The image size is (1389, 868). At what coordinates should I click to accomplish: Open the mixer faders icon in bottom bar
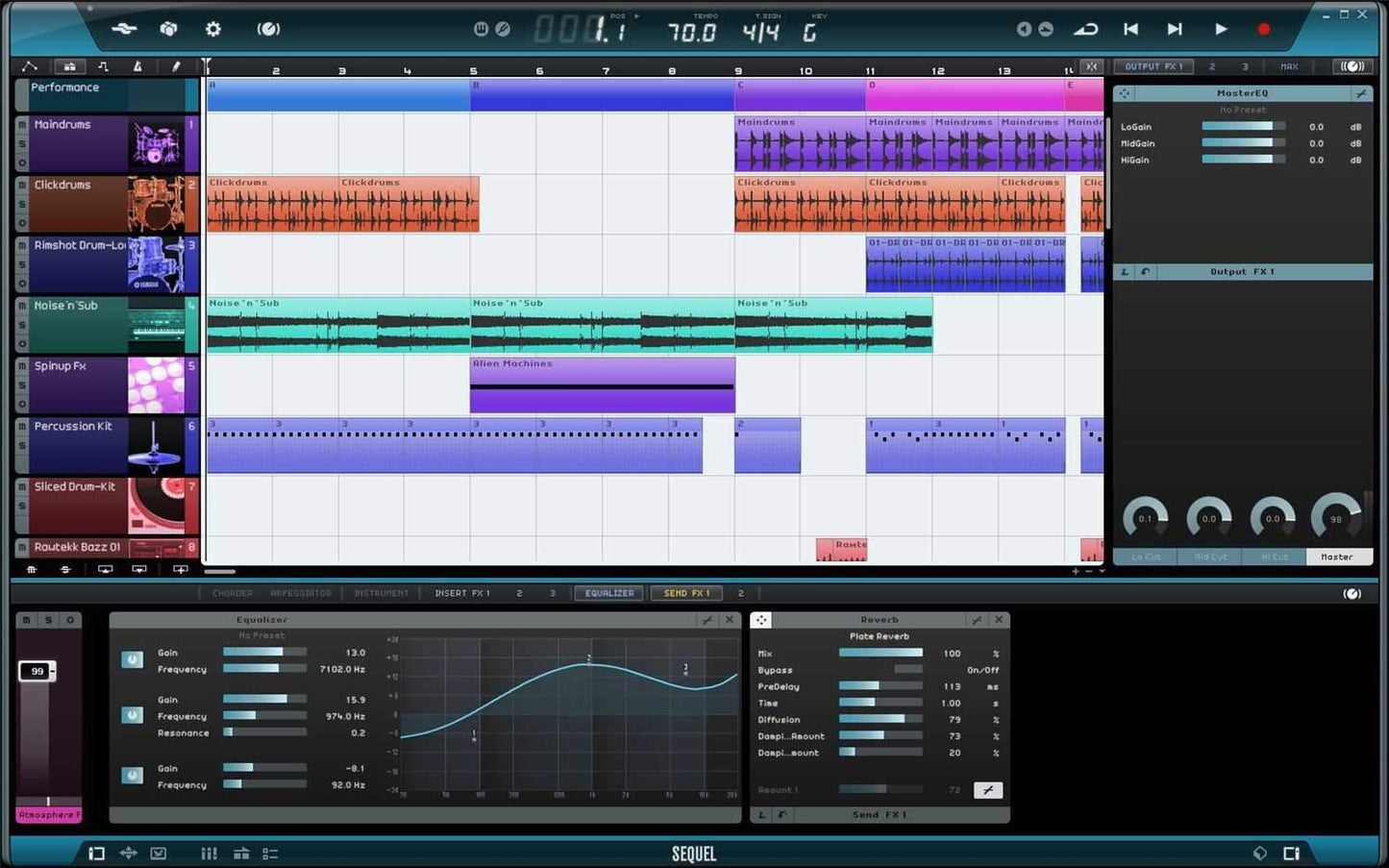(209, 853)
